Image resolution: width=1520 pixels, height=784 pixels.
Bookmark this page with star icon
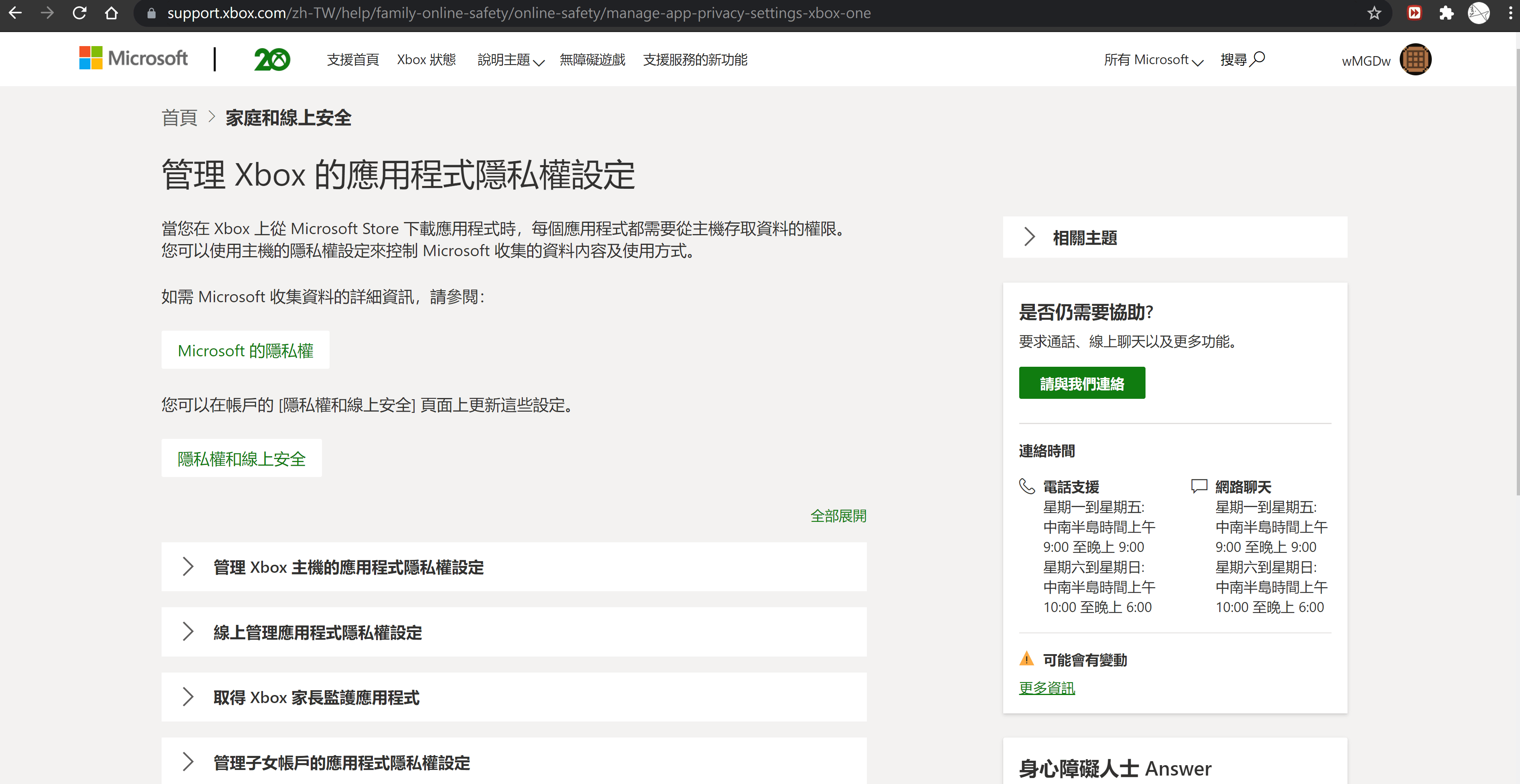point(1374,13)
